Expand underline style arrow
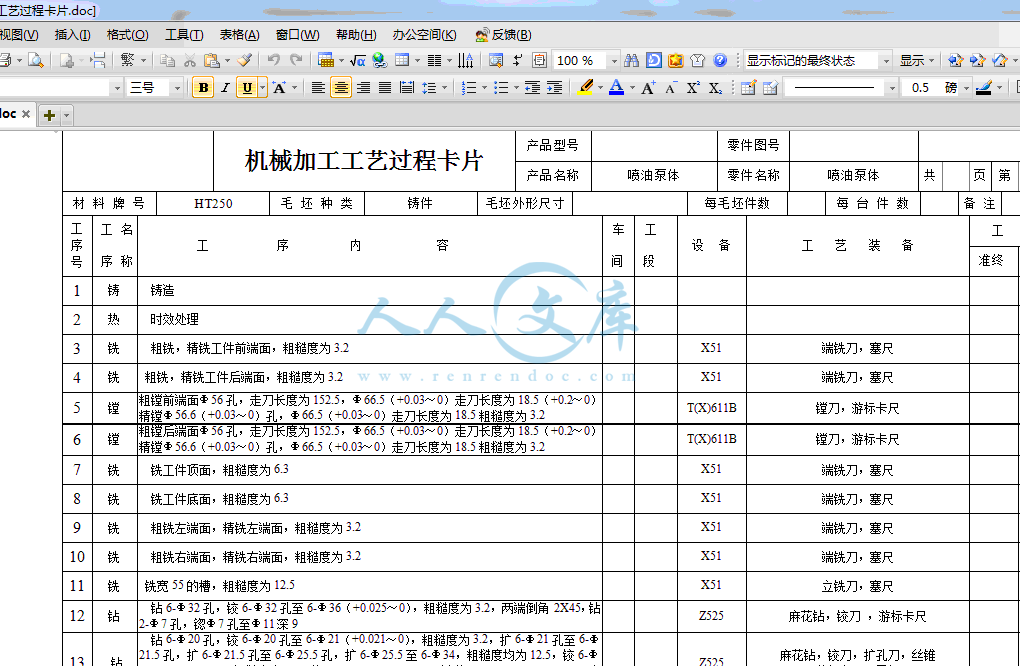Image resolution: width=1020 pixels, height=666 pixels. [262, 88]
